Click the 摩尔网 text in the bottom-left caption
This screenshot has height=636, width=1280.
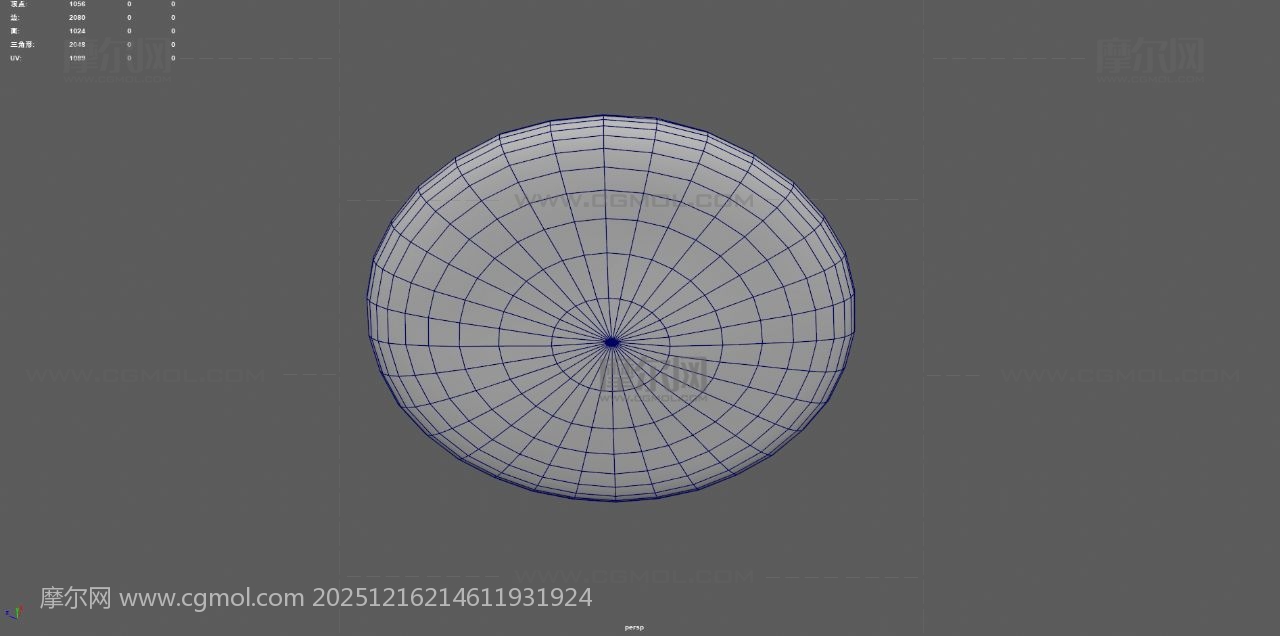click(x=75, y=598)
